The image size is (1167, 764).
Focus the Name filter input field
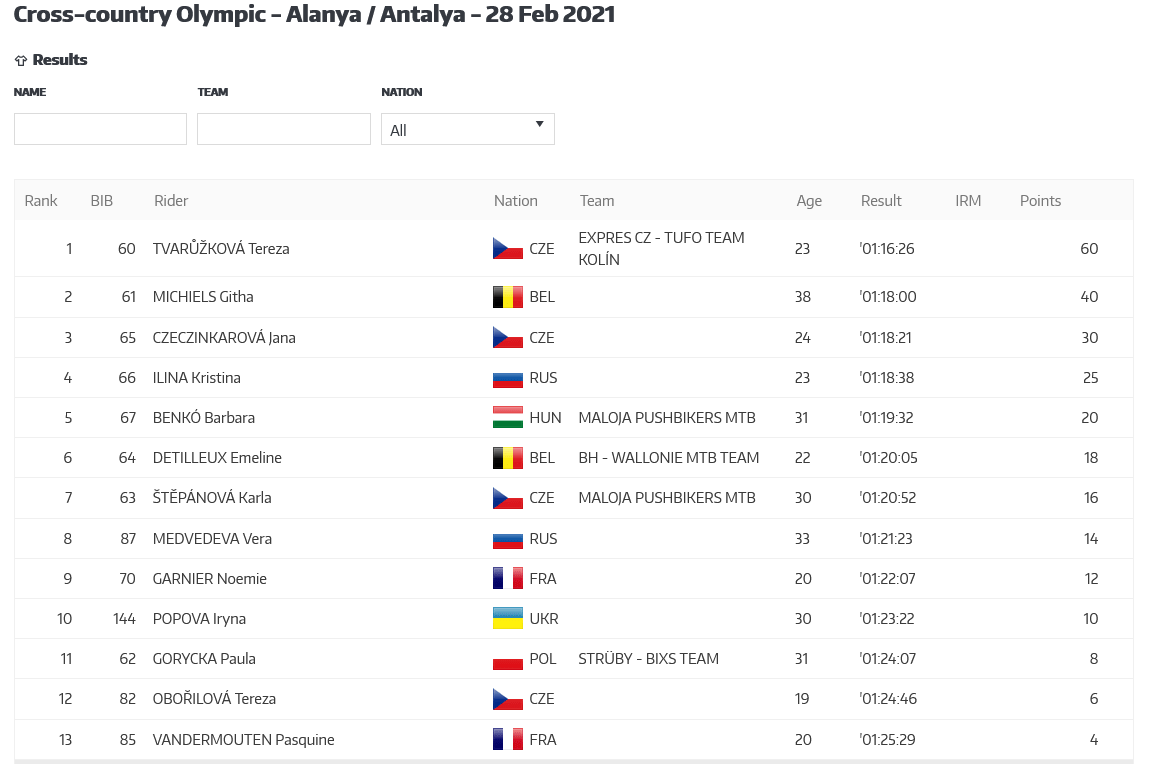(100, 129)
